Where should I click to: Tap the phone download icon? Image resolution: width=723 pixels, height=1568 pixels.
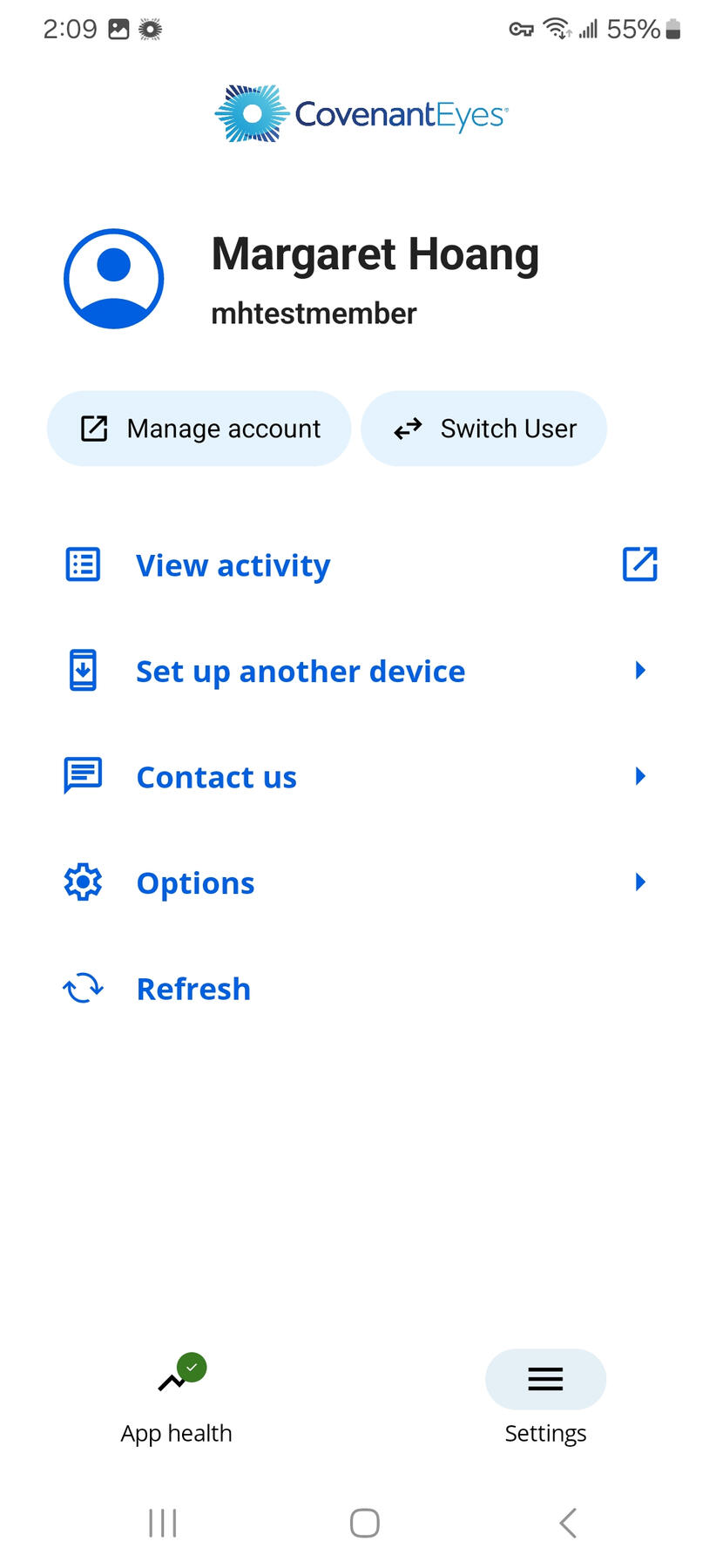tap(84, 671)
